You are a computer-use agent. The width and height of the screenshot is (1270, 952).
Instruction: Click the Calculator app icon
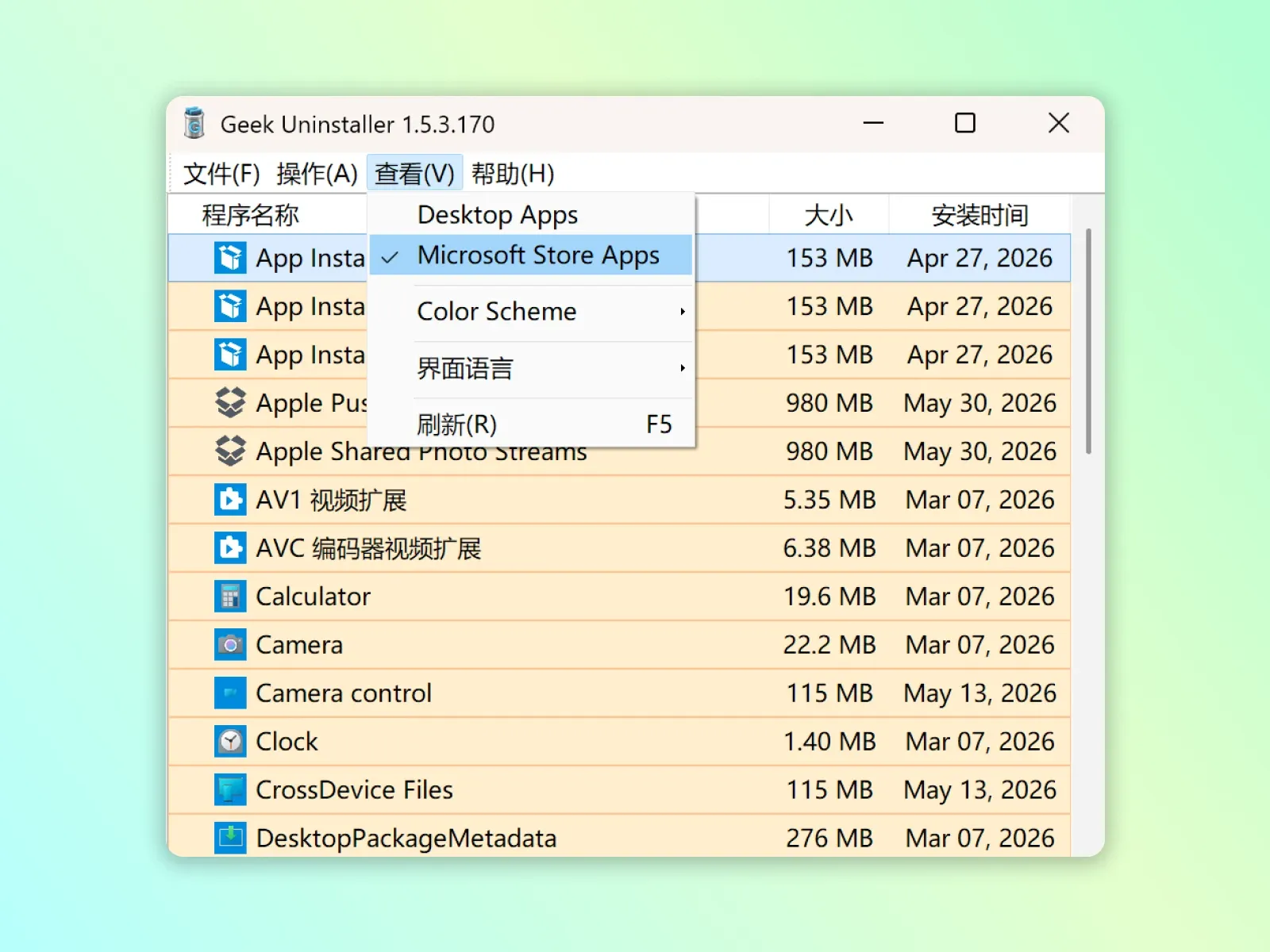[x=230, y=597]
